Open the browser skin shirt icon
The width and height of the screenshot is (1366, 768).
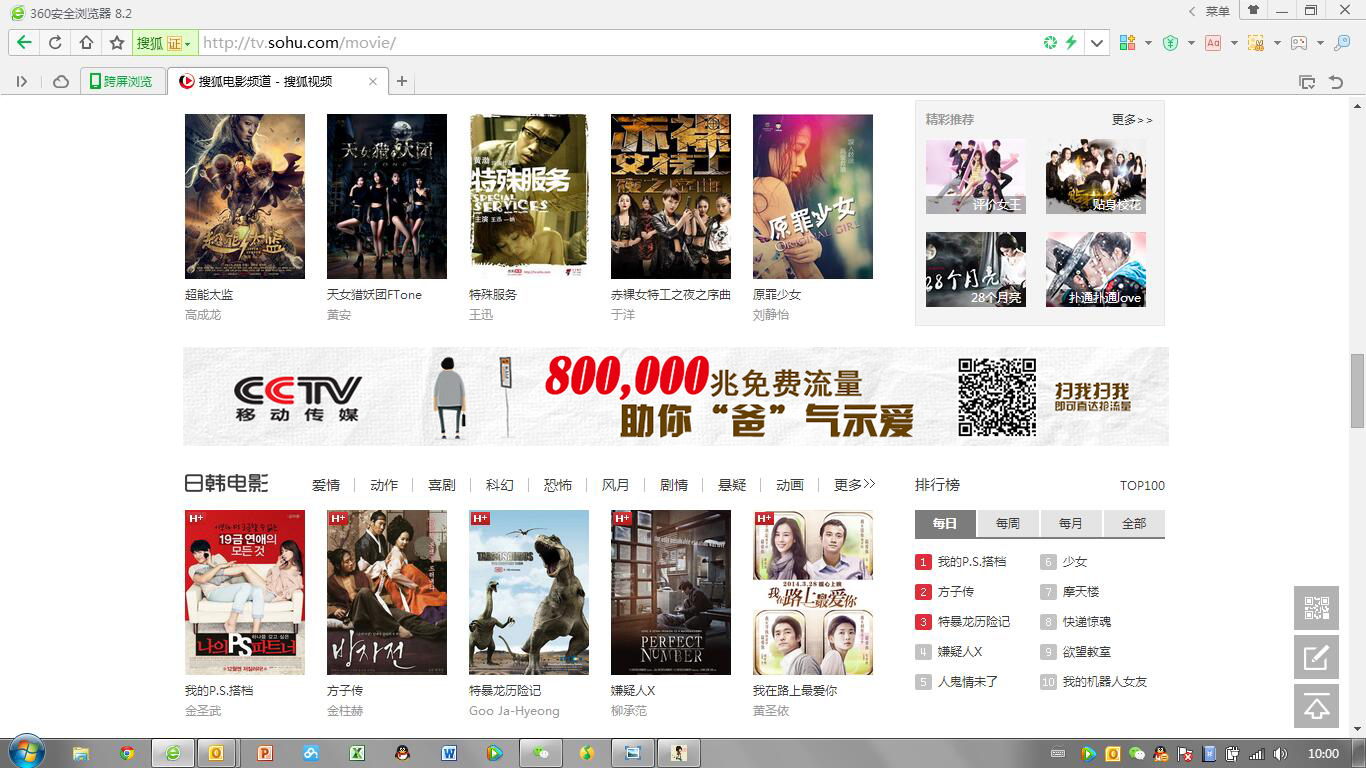point(1253,11)
